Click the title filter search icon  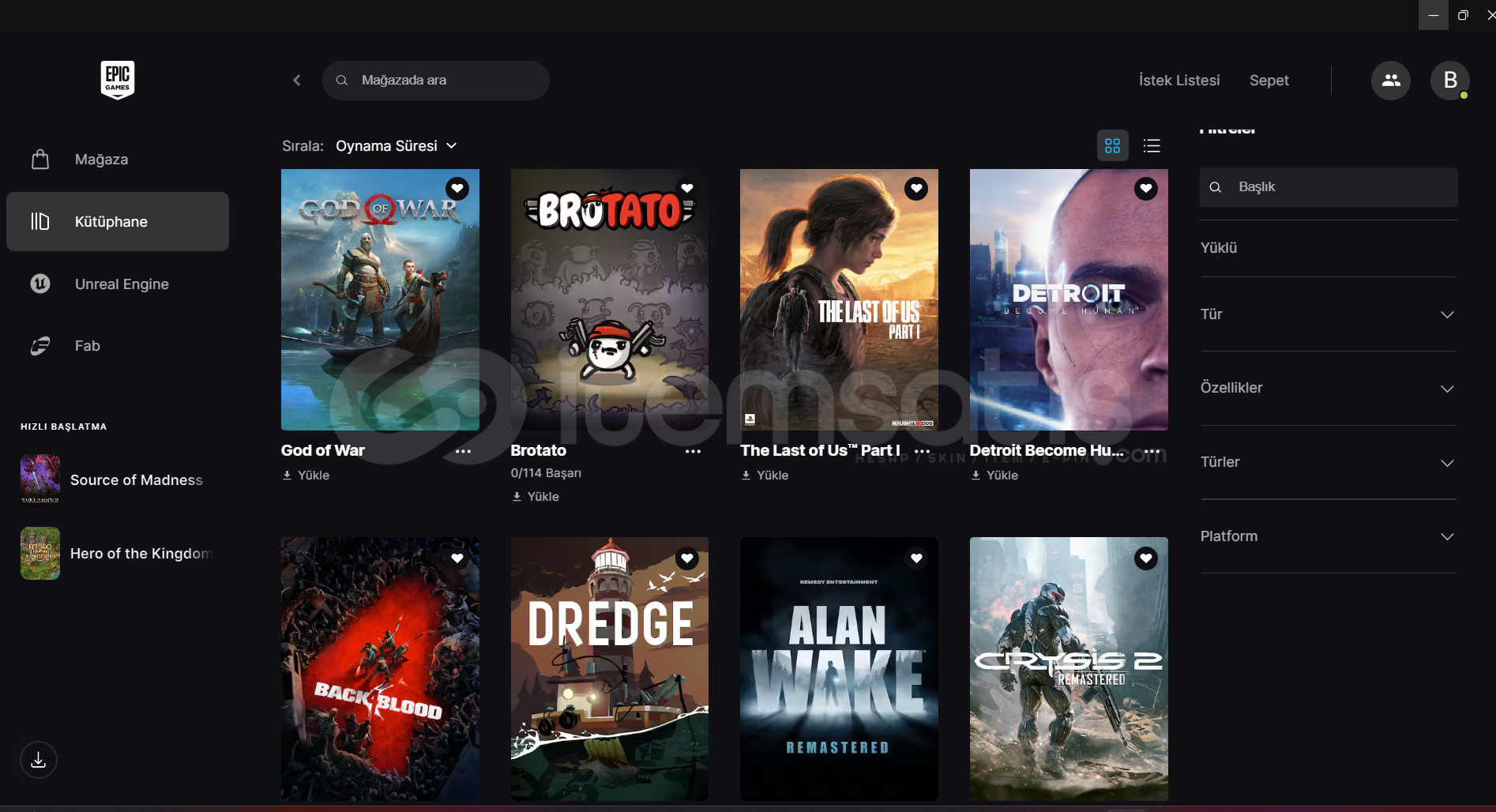coord(1216,187)
